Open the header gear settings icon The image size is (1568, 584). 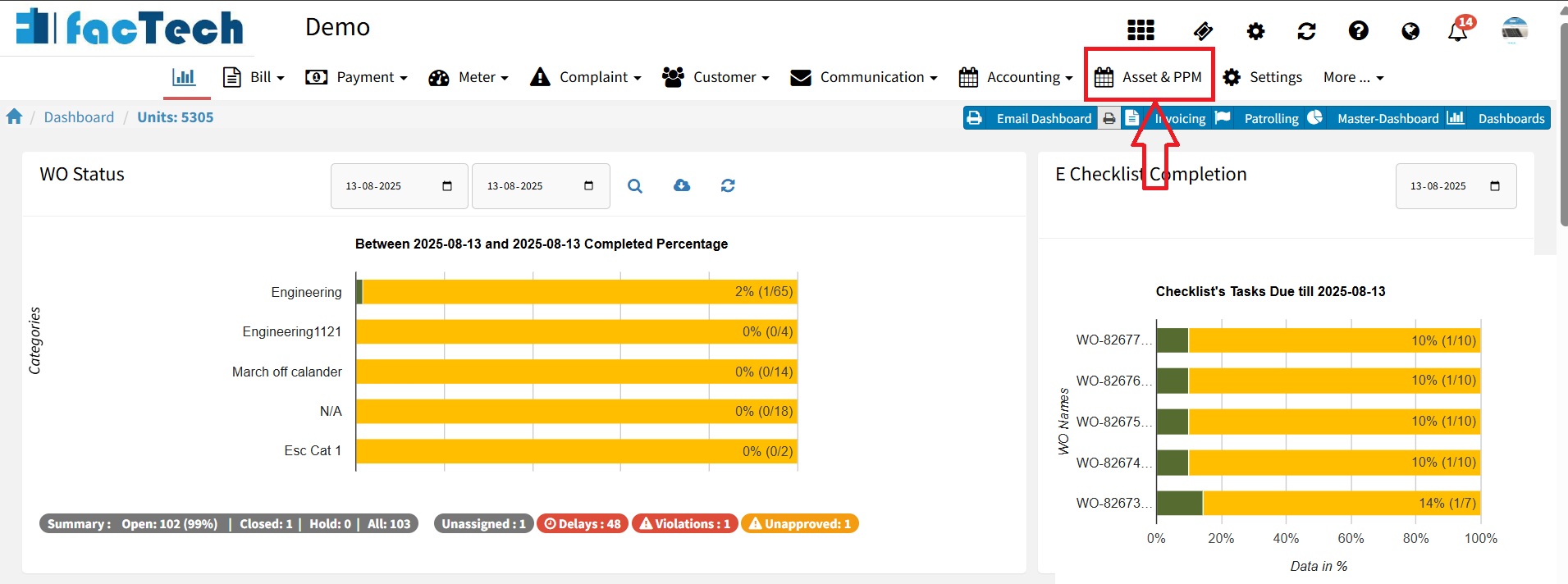pyautogui.click(x=1255, y=31)
